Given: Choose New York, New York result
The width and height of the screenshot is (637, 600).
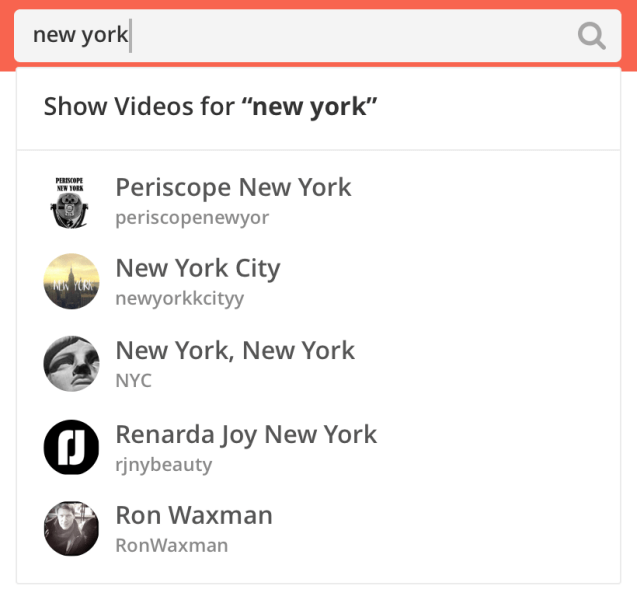Looking at the screenshot, I should (318, 364).
